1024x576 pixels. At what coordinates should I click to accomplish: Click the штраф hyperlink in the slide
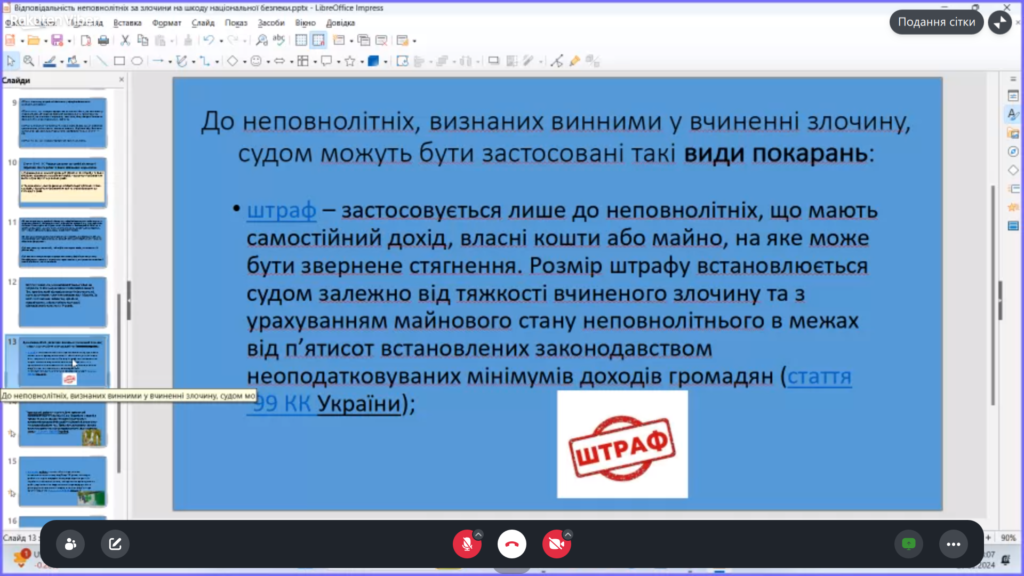point(281,211)
